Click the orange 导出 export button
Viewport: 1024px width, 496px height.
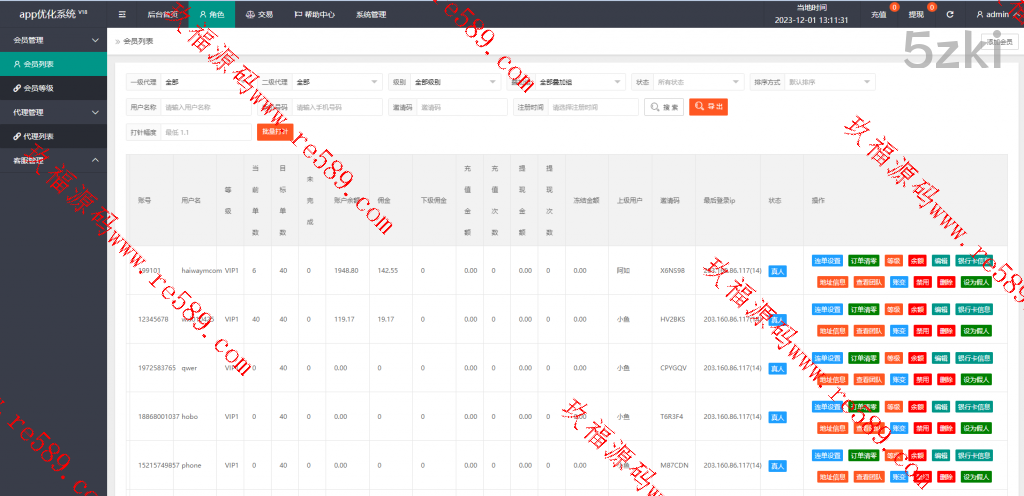(708, 107)
